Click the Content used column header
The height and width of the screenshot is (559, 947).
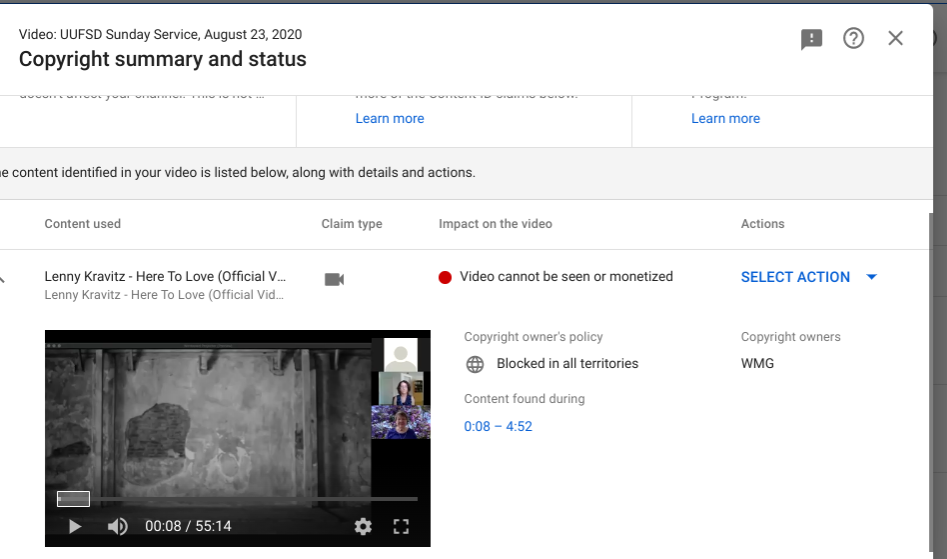83,224
